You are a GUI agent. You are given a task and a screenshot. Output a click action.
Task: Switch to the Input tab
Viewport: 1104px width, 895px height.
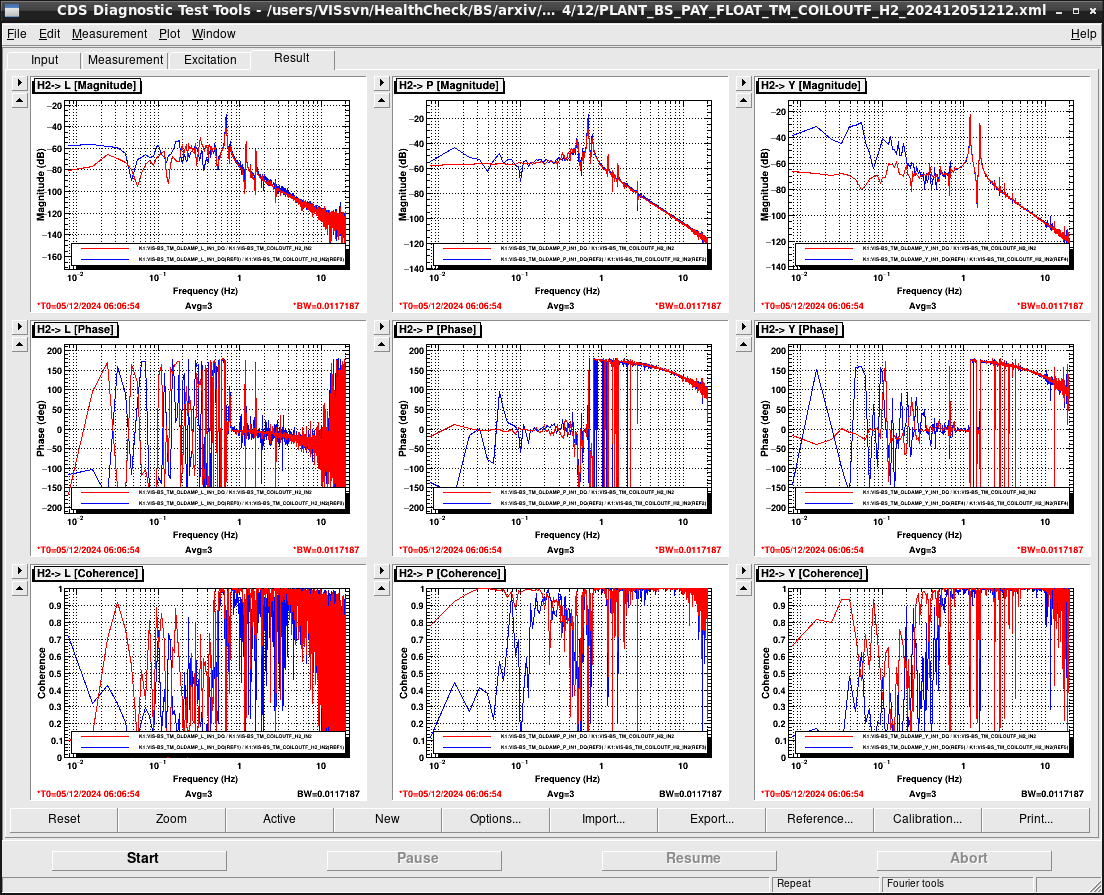[44, 60]
